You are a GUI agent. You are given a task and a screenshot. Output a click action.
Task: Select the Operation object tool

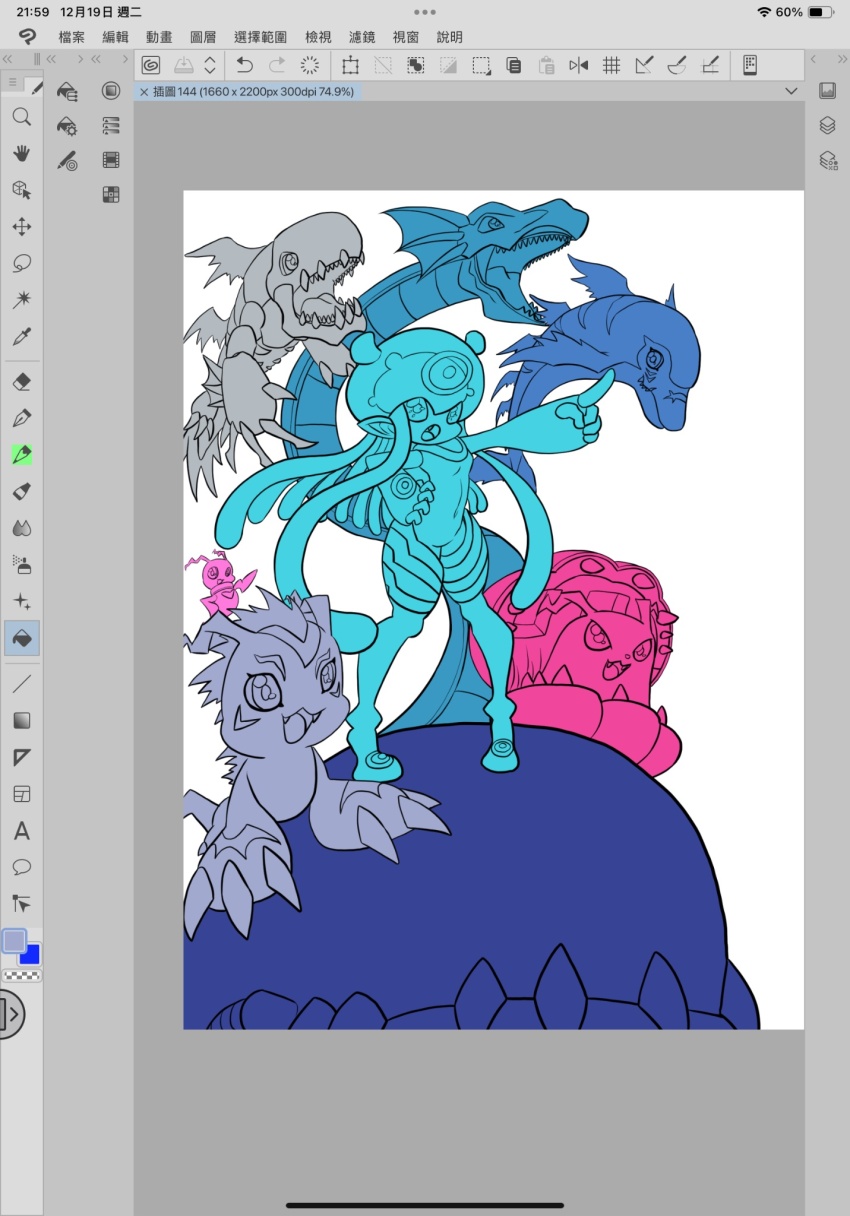click(x=21, y=190)
